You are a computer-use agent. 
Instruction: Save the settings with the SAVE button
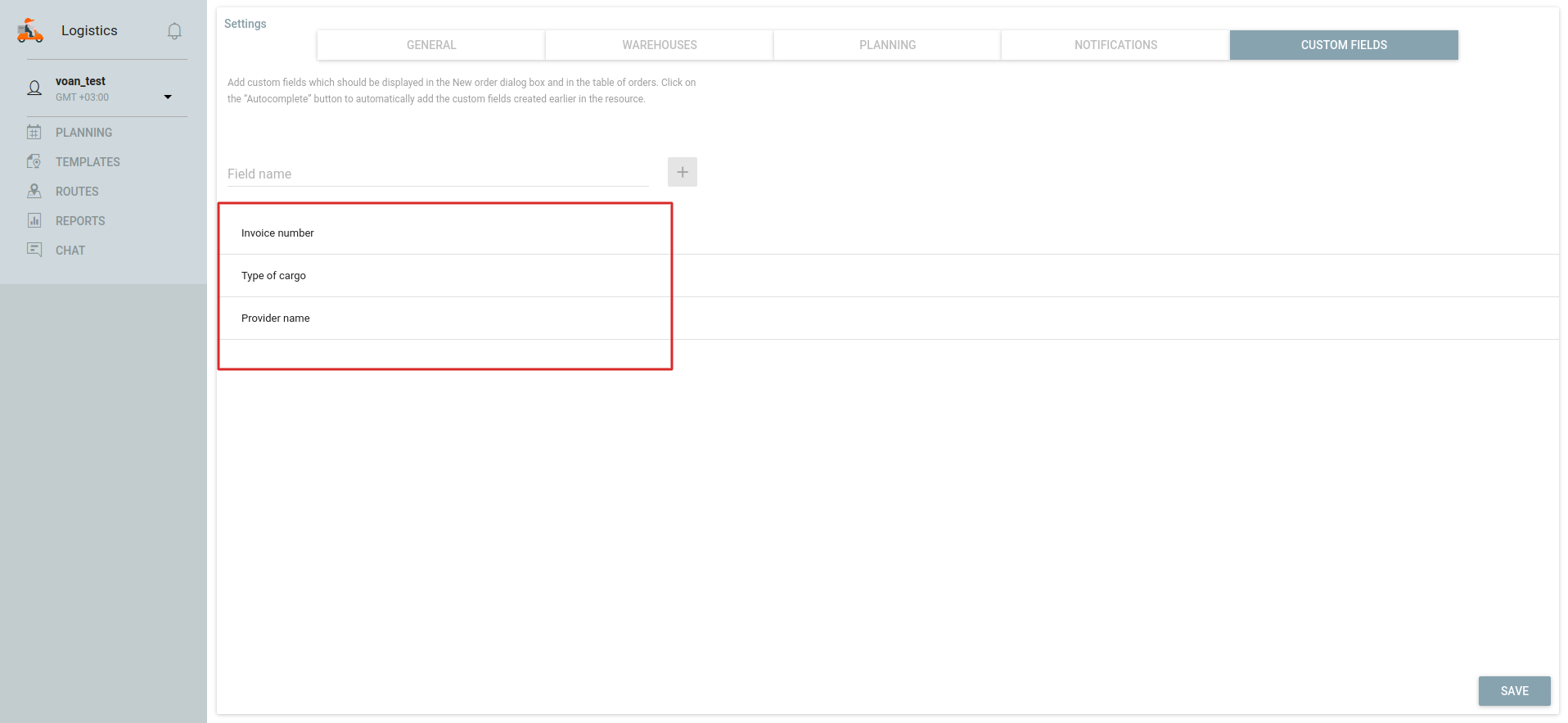click(1514, 691)
